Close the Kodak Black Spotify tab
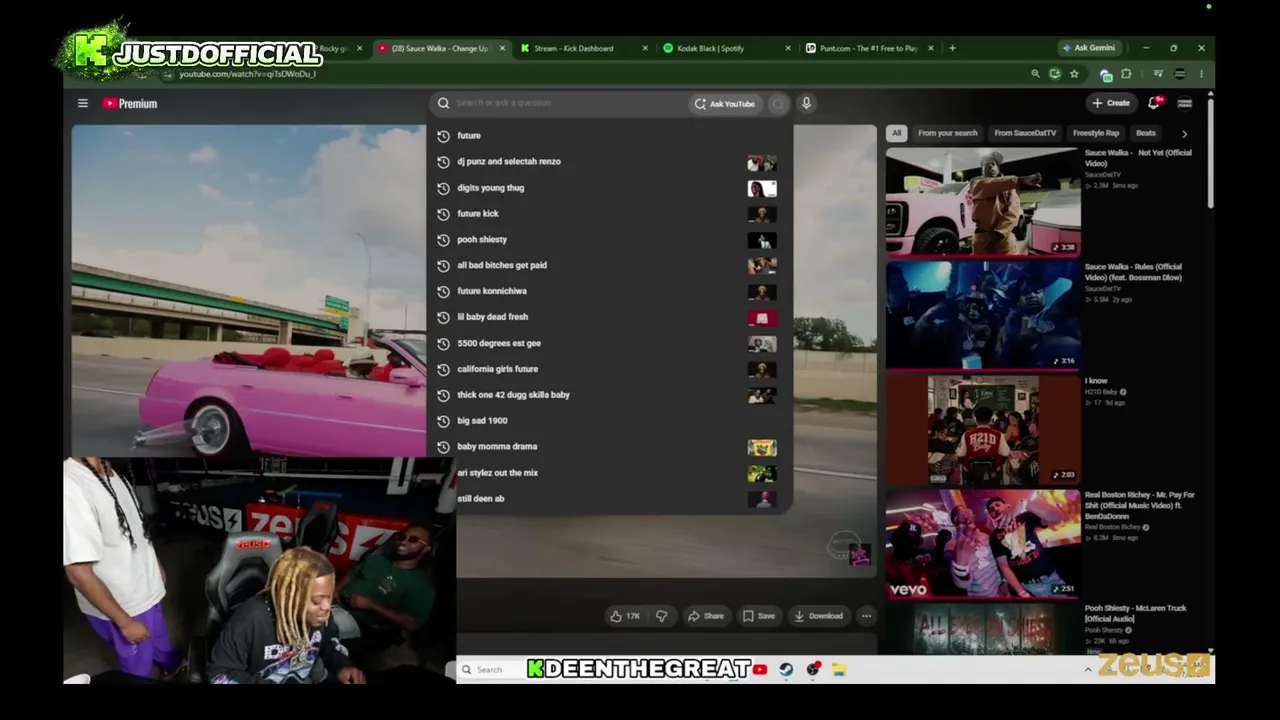Screen dimensions: 1280x720 coord(787,48)
